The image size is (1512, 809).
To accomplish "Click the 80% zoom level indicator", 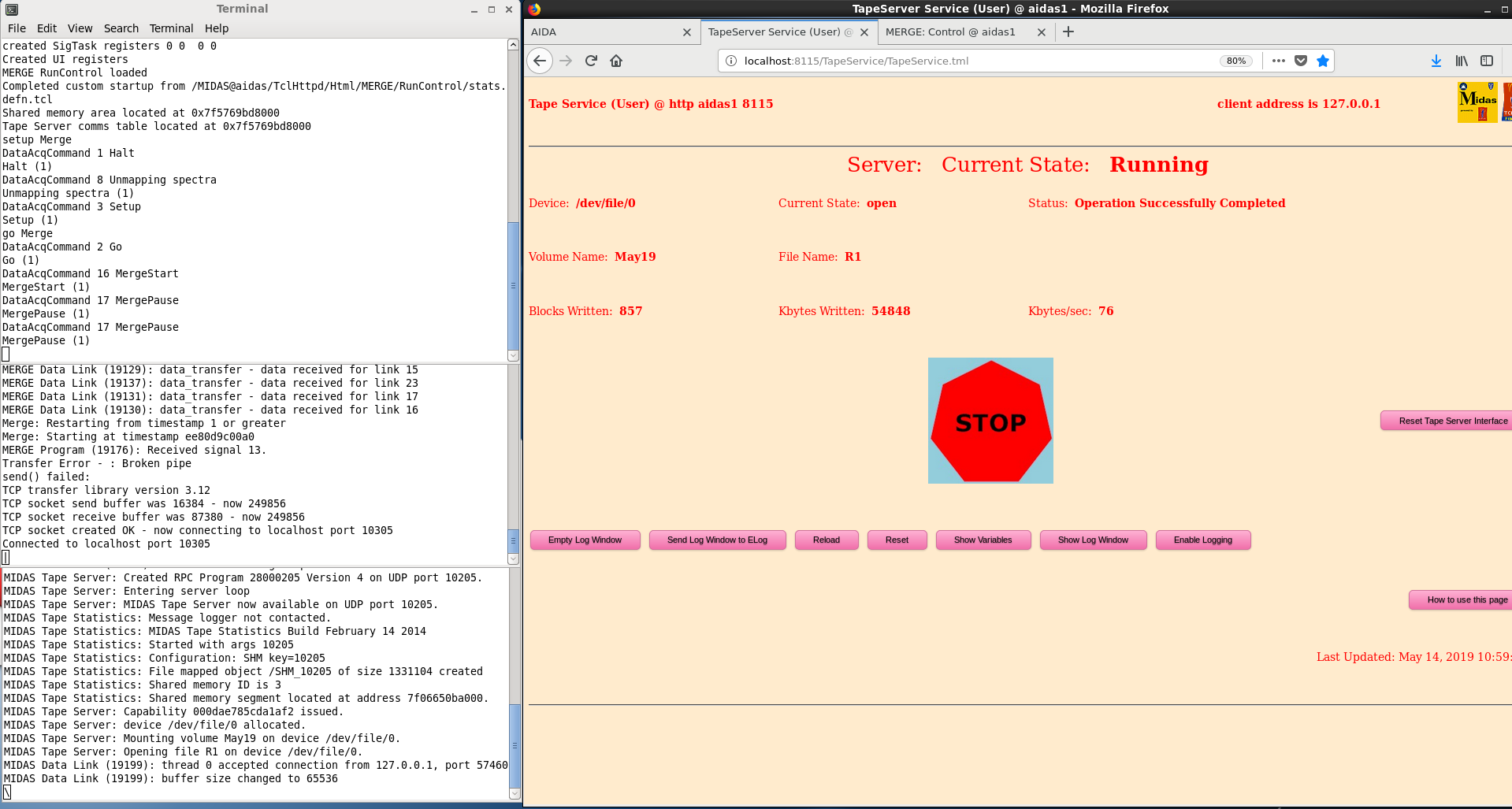I will coord(1236,61).
